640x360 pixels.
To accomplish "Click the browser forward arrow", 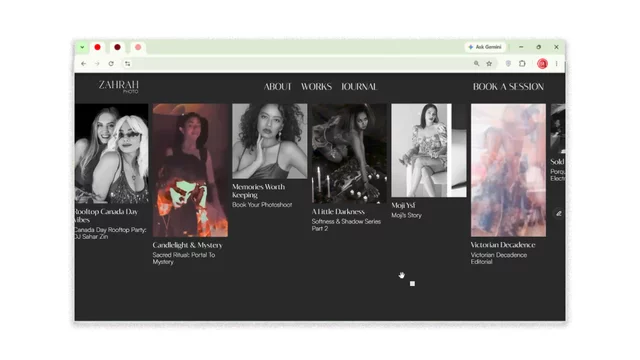I will [x=97, y=64].
